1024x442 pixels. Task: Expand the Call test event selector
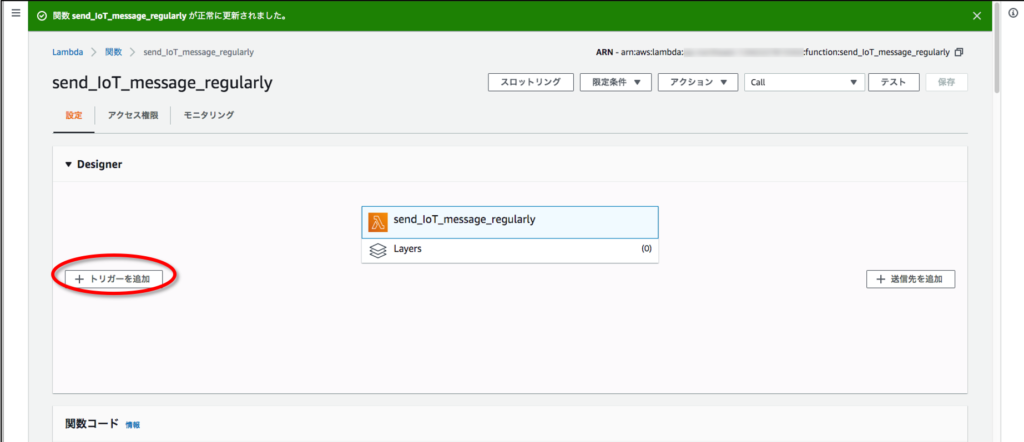tap(804, 82)
